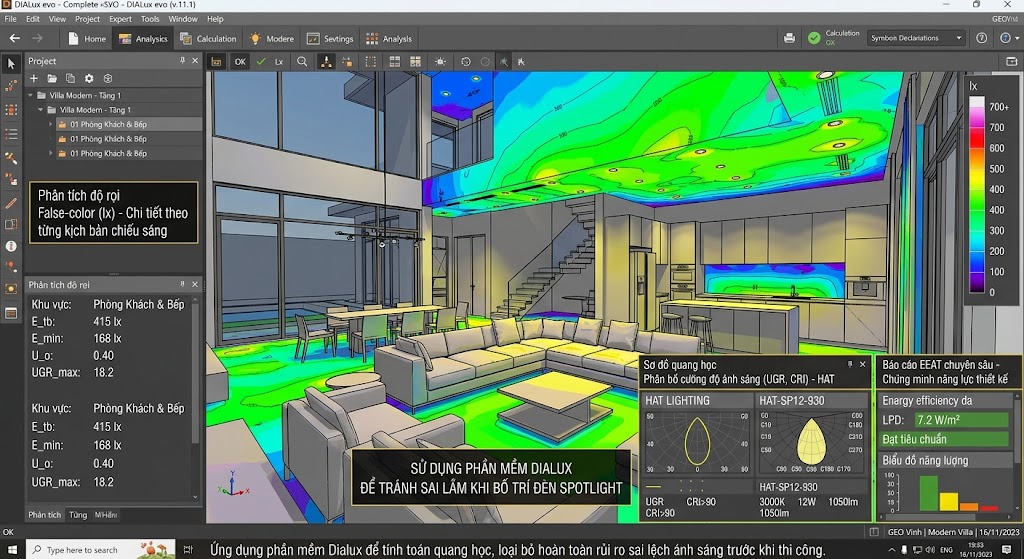Close the Sơ đồ quang học panel
The image size is (1024, 559).
[x=863, y=364]
